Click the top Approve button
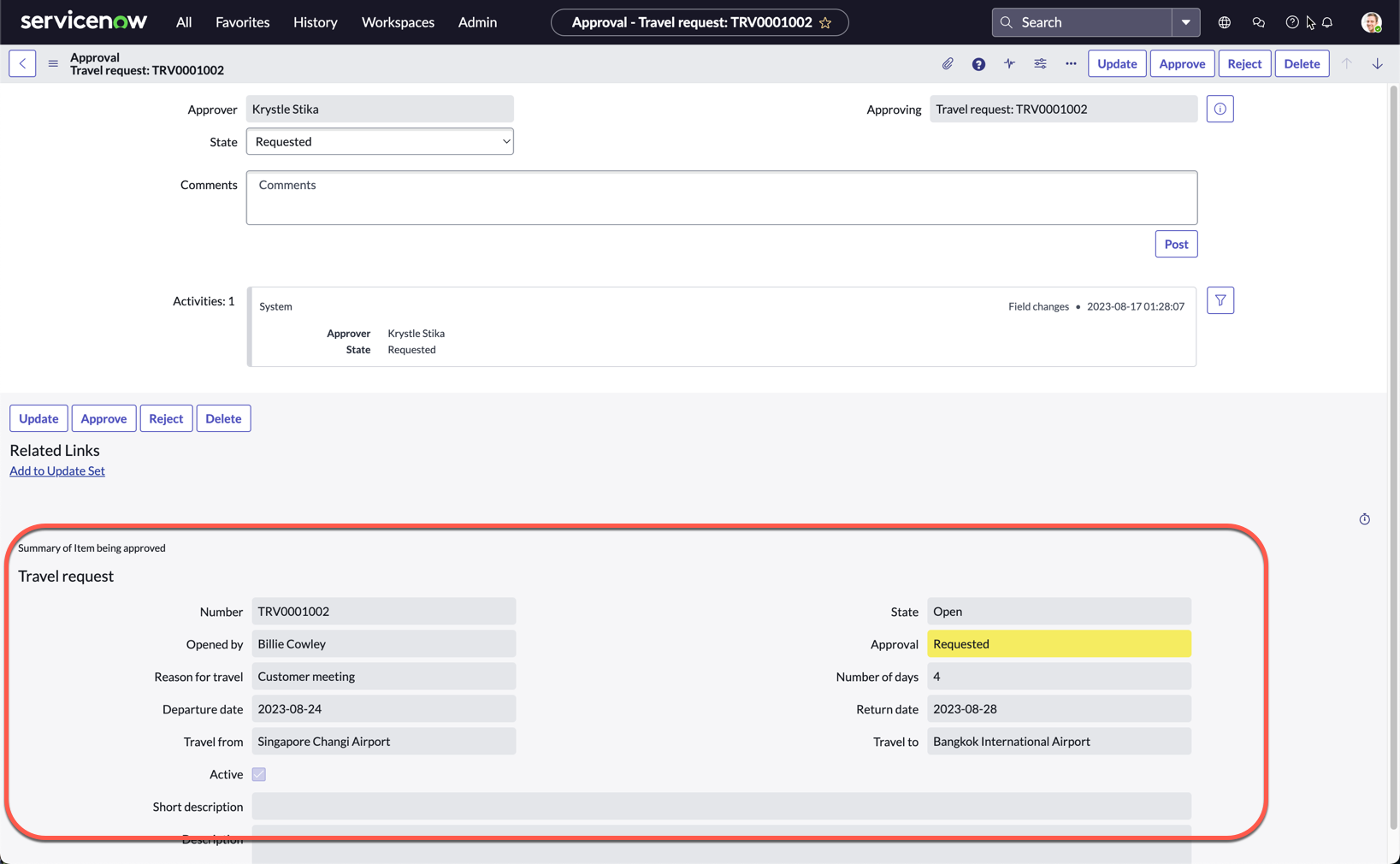Image resolution: width=1400 pixels, height=864 pixels. click(x=1182, y=63)
